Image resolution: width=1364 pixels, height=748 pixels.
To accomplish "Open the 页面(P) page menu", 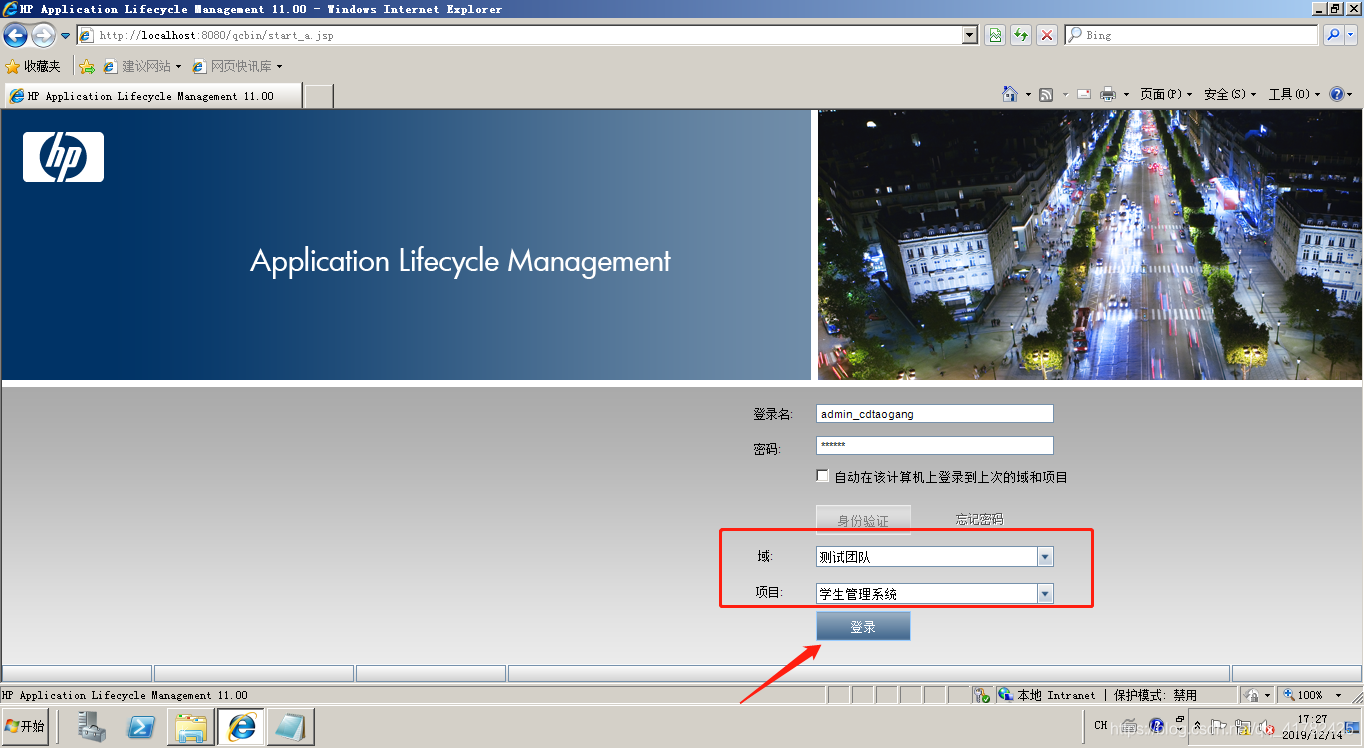I will 1166,94.
